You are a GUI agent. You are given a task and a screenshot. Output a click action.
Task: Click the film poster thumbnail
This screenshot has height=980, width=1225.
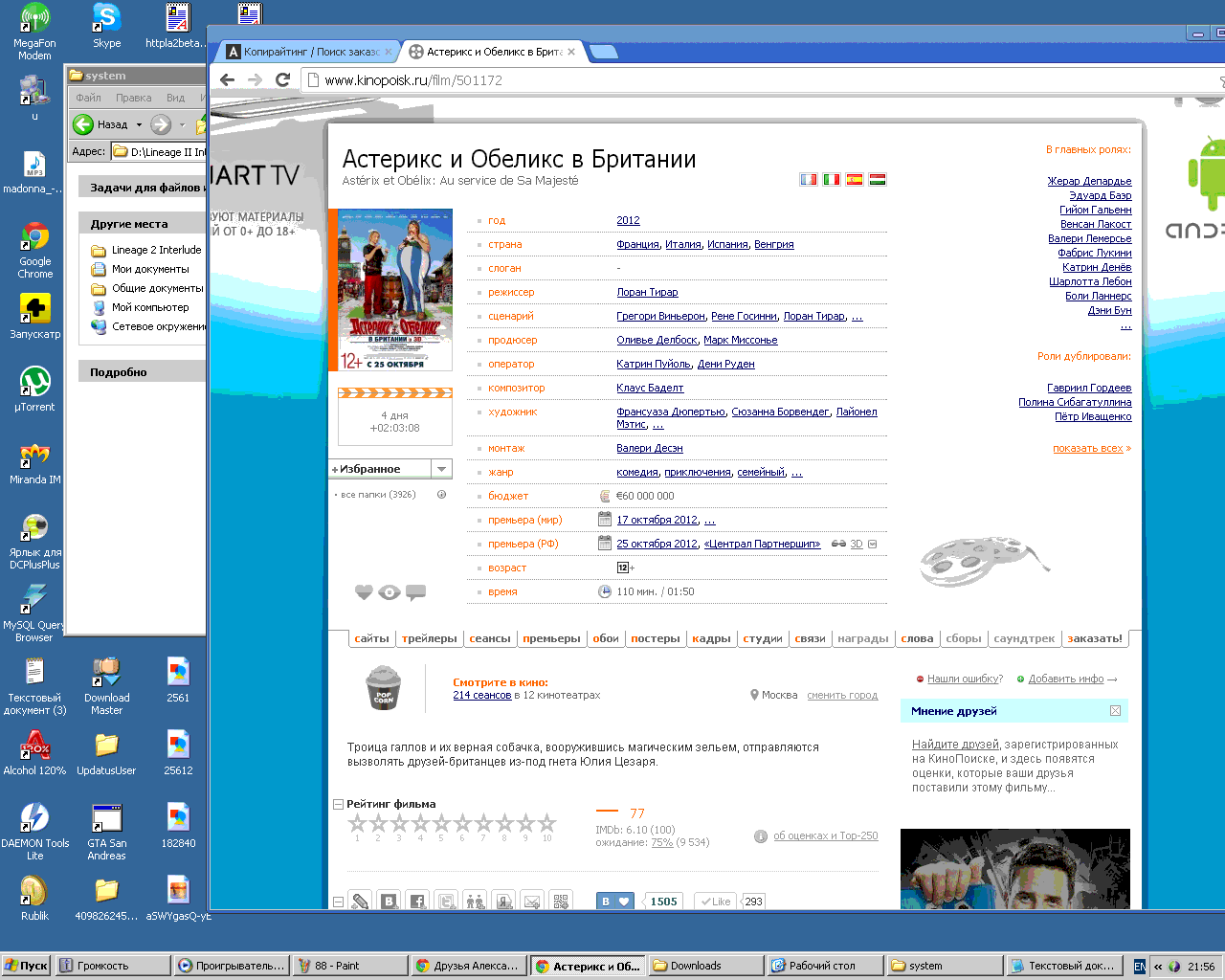395,290
